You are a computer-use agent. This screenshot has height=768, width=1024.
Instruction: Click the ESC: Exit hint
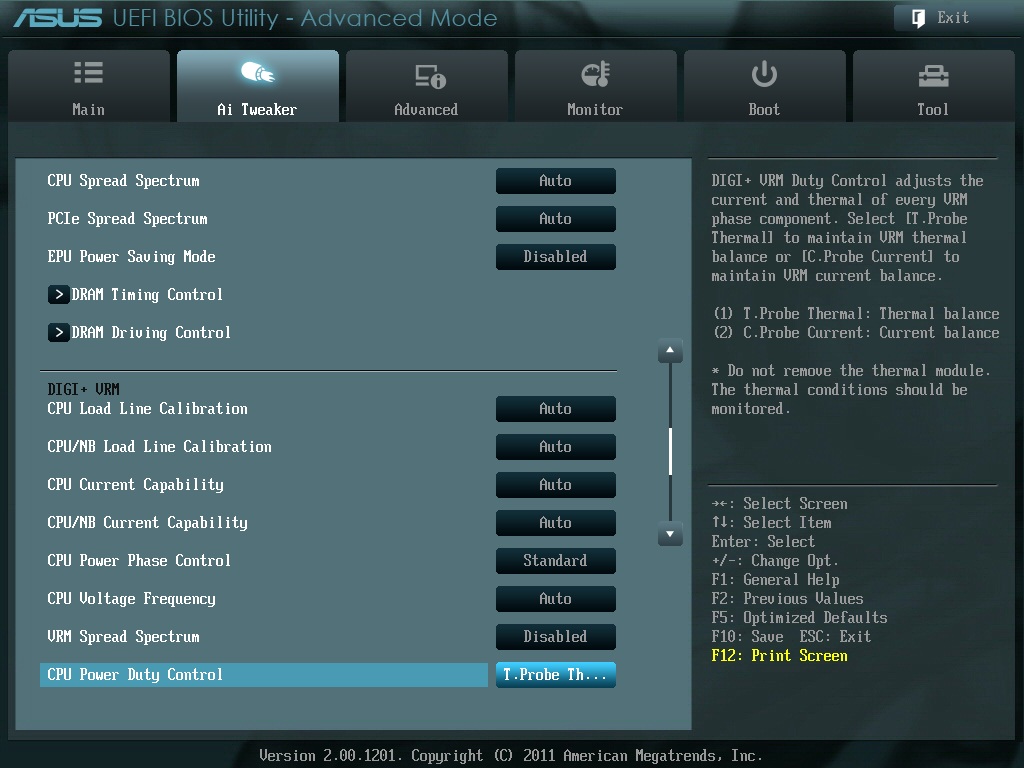point(835,637)
